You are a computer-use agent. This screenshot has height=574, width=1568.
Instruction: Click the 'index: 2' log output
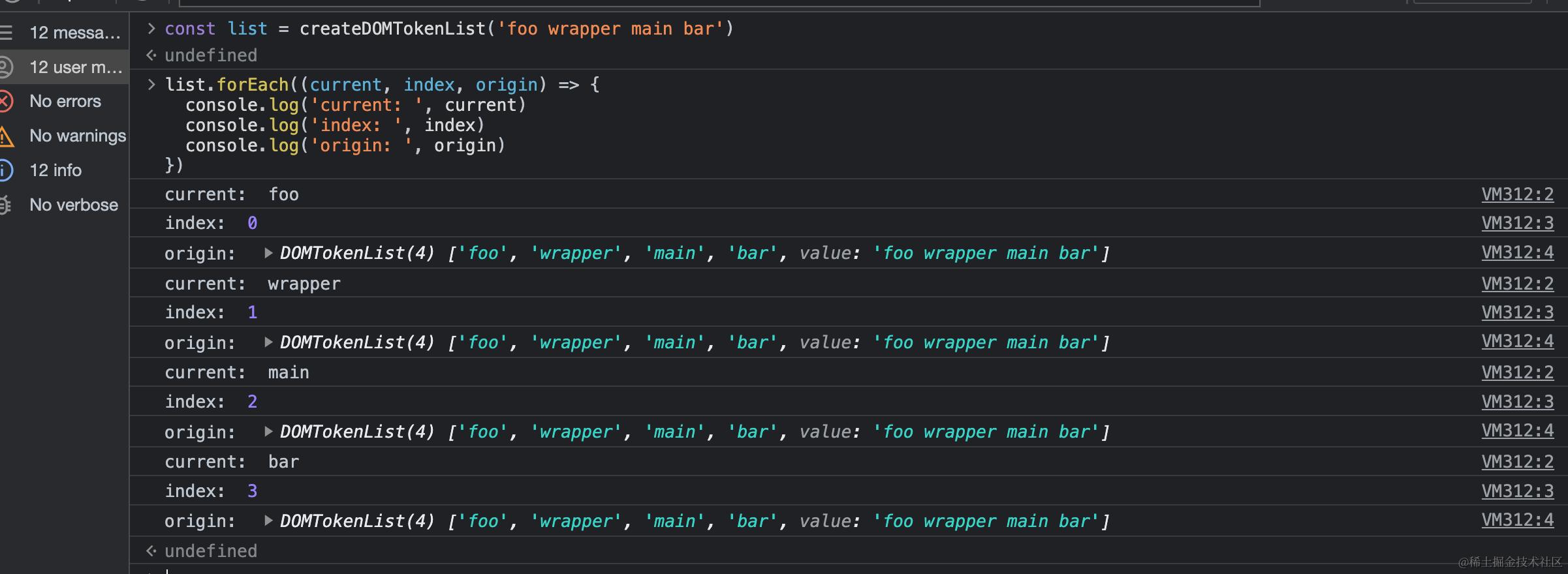pos(211,402)
